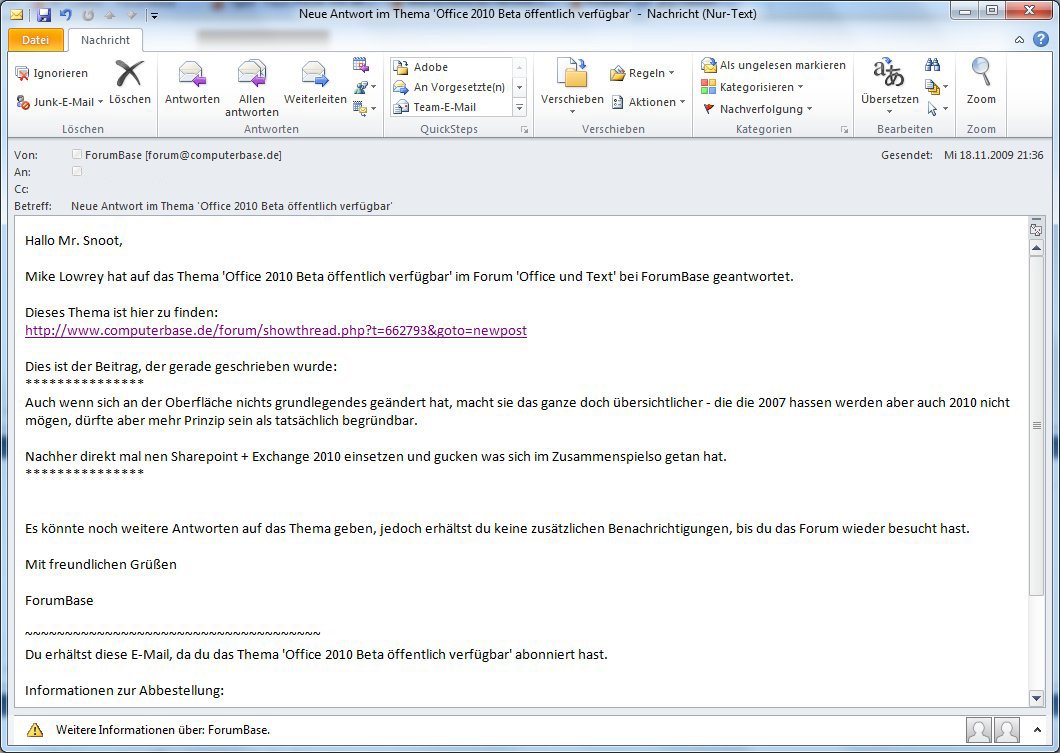Click the greeting 'Hallo Mr. Snoot,'

pyautogui.click(x=74, y=241)
